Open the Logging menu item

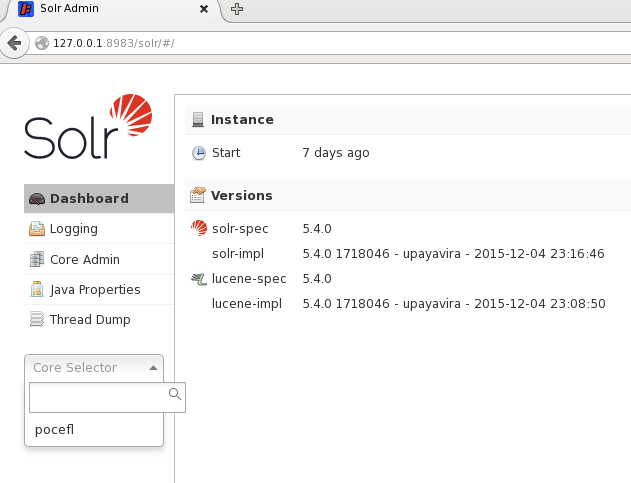point(99,229)
